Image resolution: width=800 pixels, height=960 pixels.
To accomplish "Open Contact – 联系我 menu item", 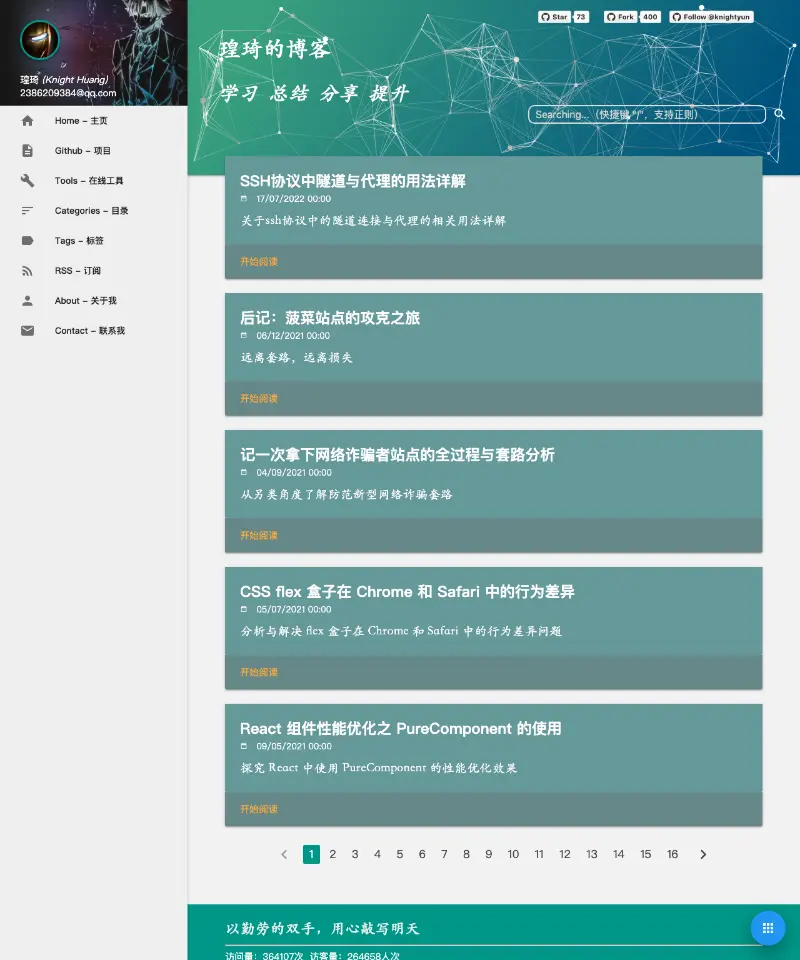I will pos(94,331).
